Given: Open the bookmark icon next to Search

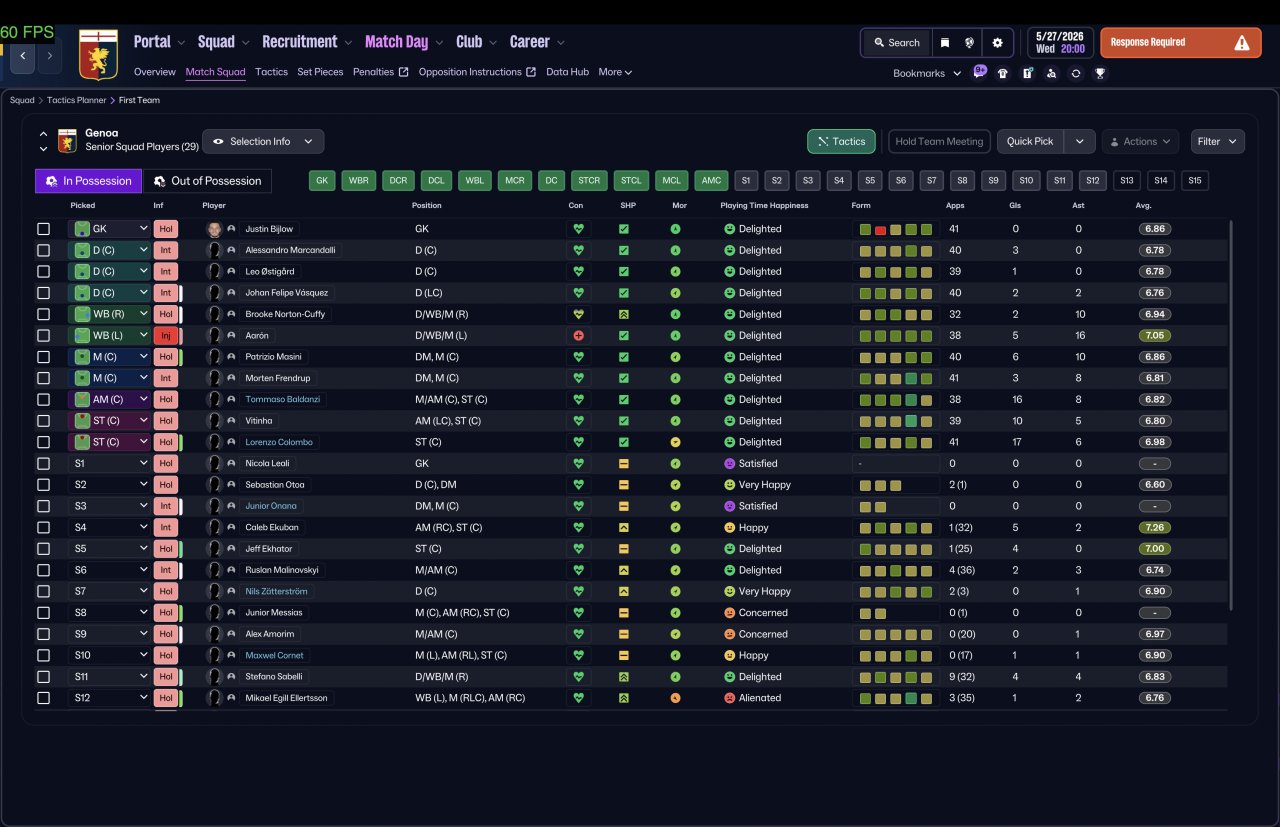Looking at the screenshot, I should click(x=945, y=43).
